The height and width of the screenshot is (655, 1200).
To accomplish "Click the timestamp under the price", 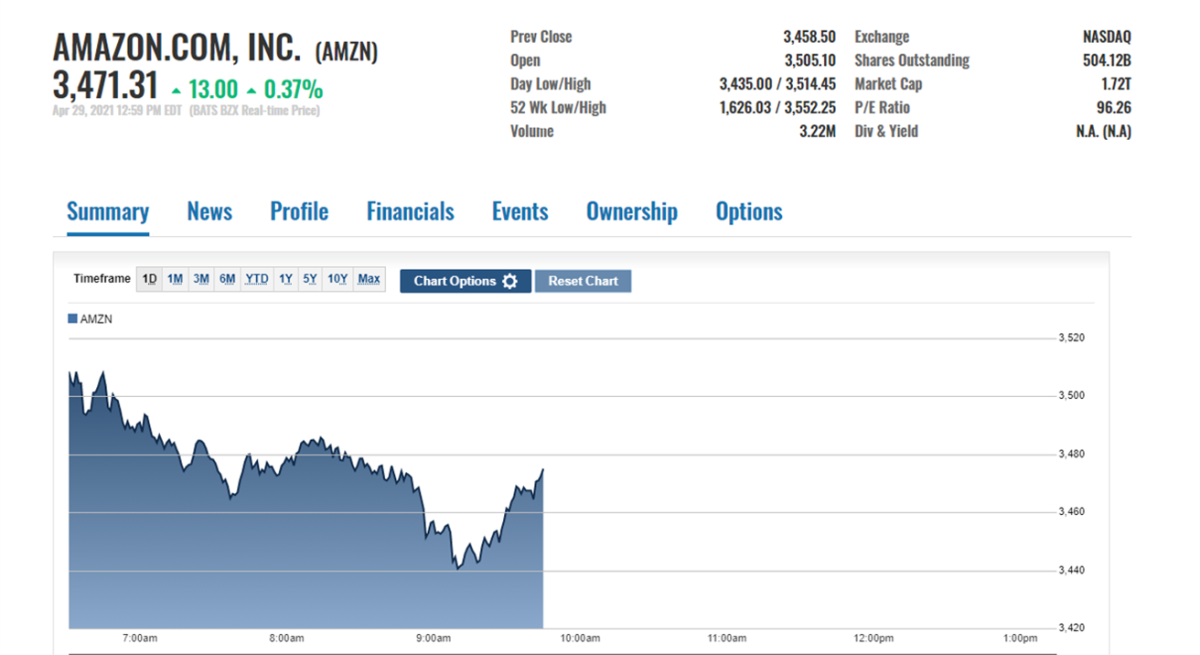I will click(186, 111).
